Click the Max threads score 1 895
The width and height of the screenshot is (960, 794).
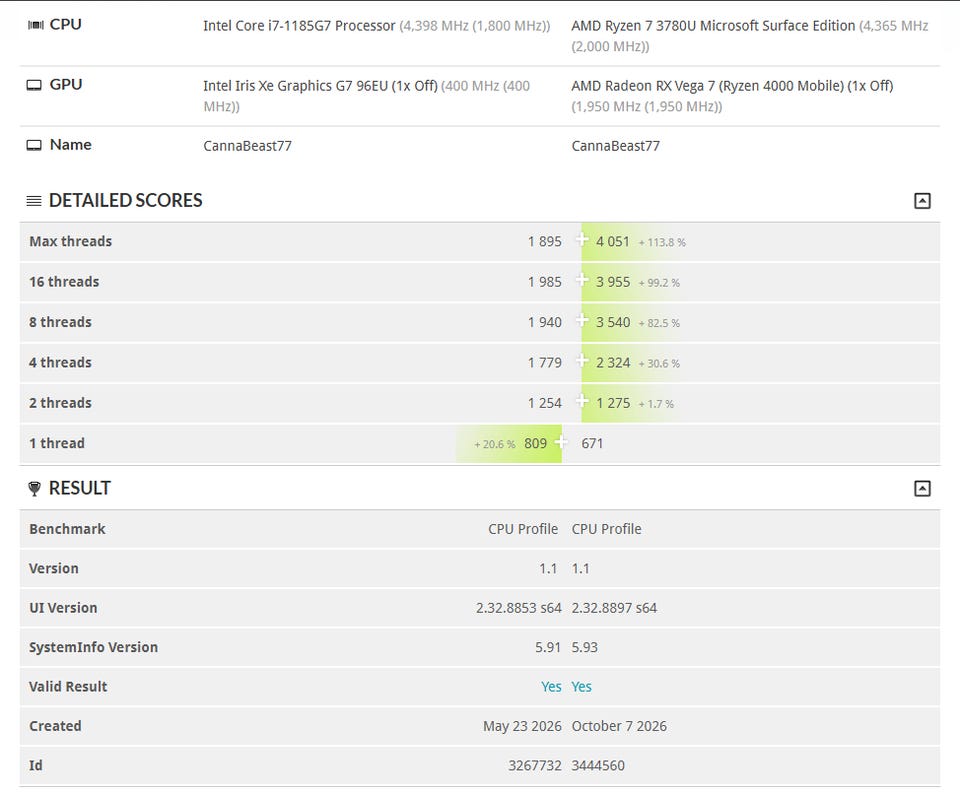click(x=545, y=242)
